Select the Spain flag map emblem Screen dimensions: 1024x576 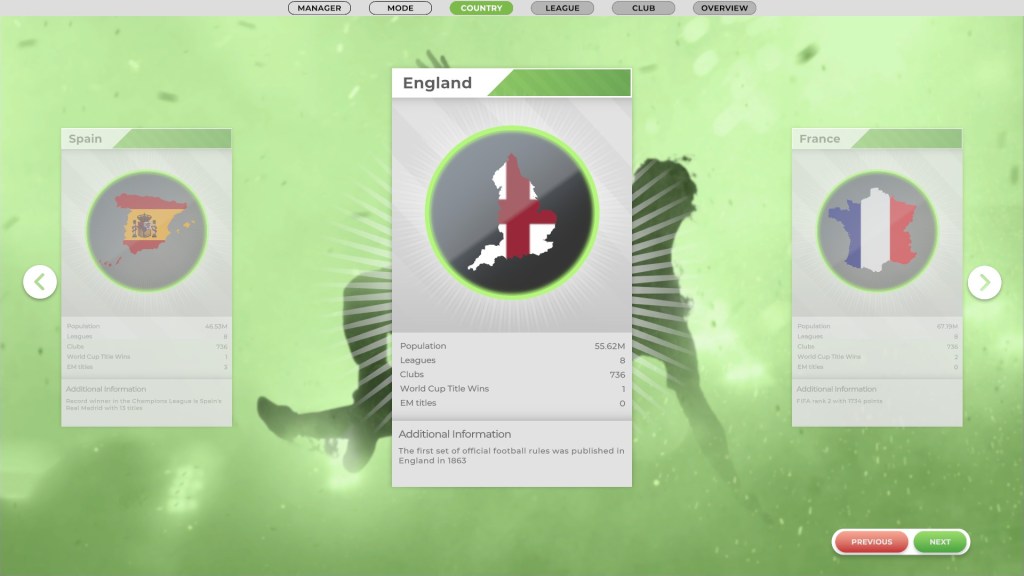146,231
